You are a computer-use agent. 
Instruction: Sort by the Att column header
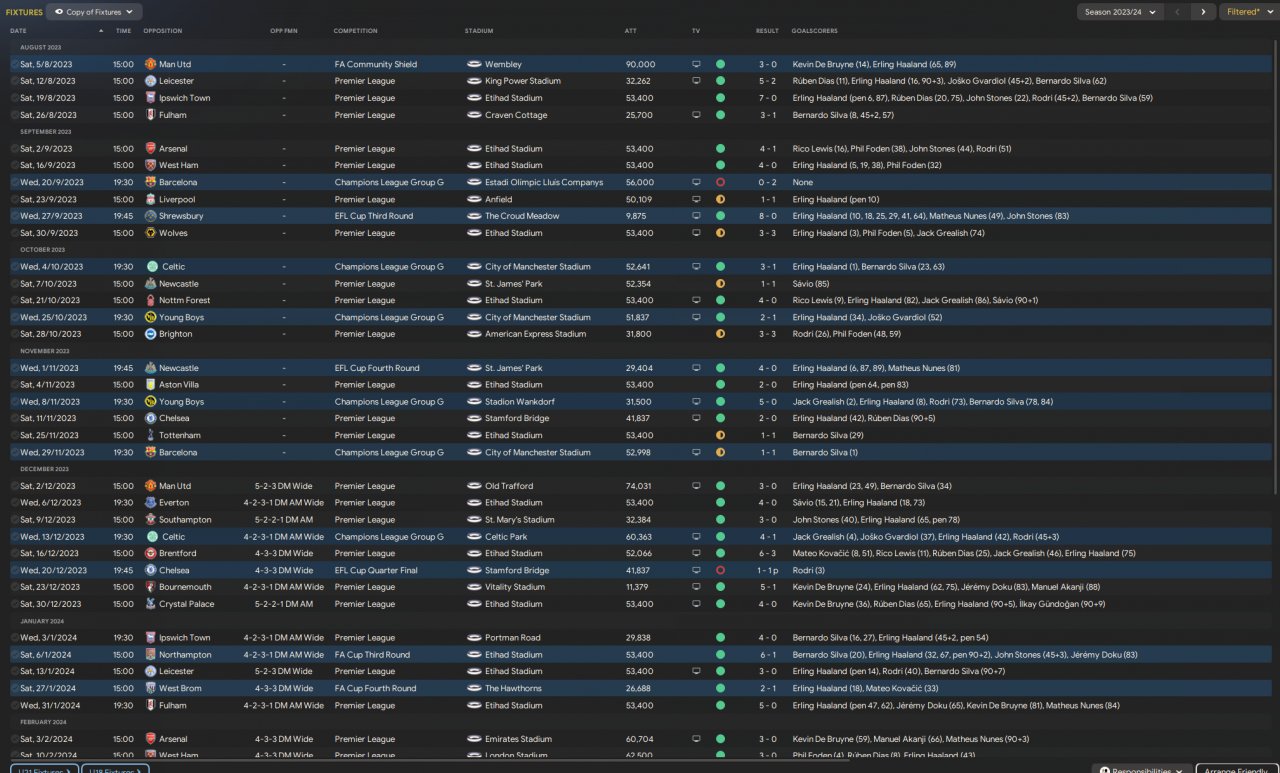(630, 31)
